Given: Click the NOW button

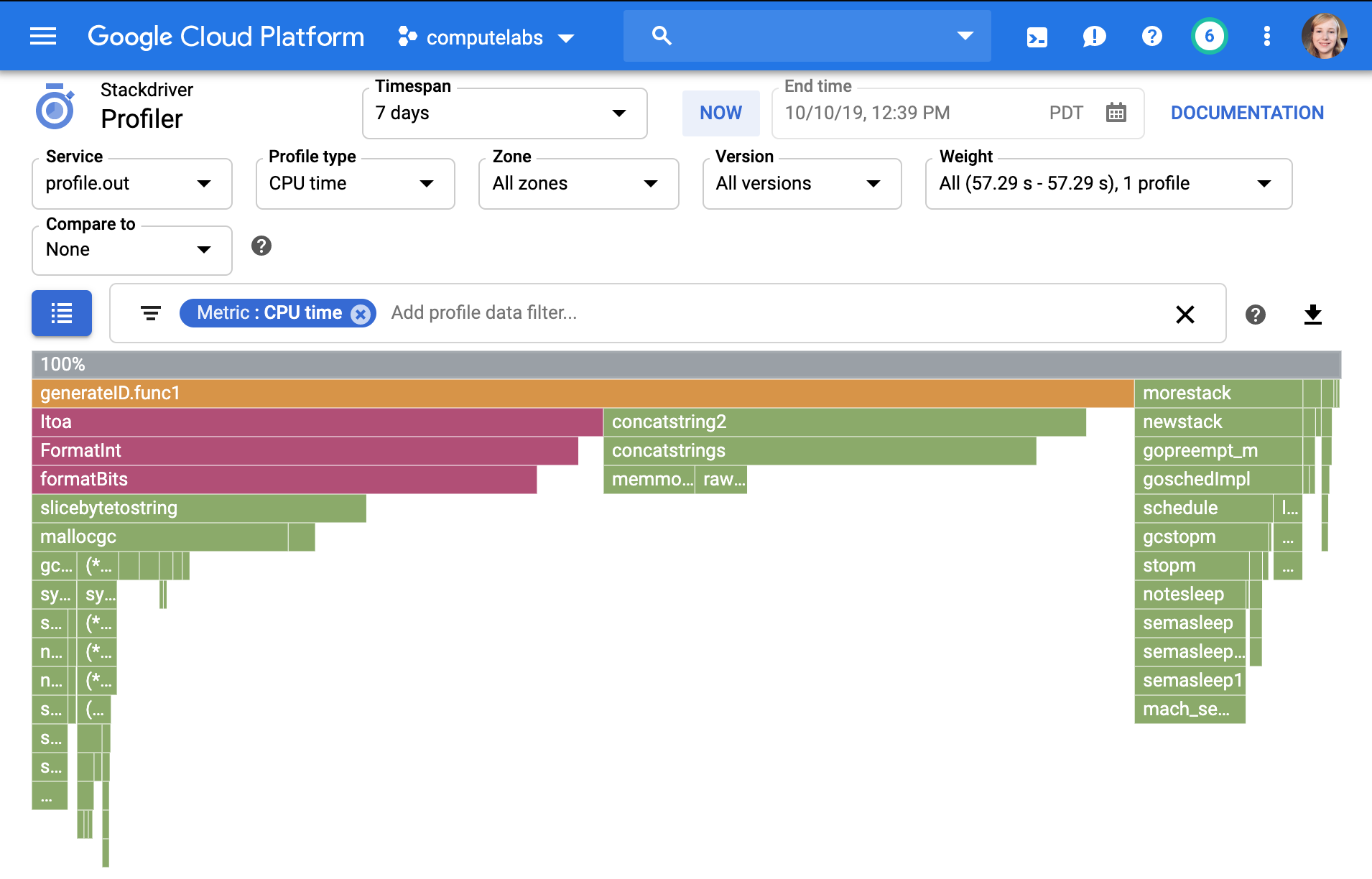Looking at the screenshot, I should (x=720, y=113).
